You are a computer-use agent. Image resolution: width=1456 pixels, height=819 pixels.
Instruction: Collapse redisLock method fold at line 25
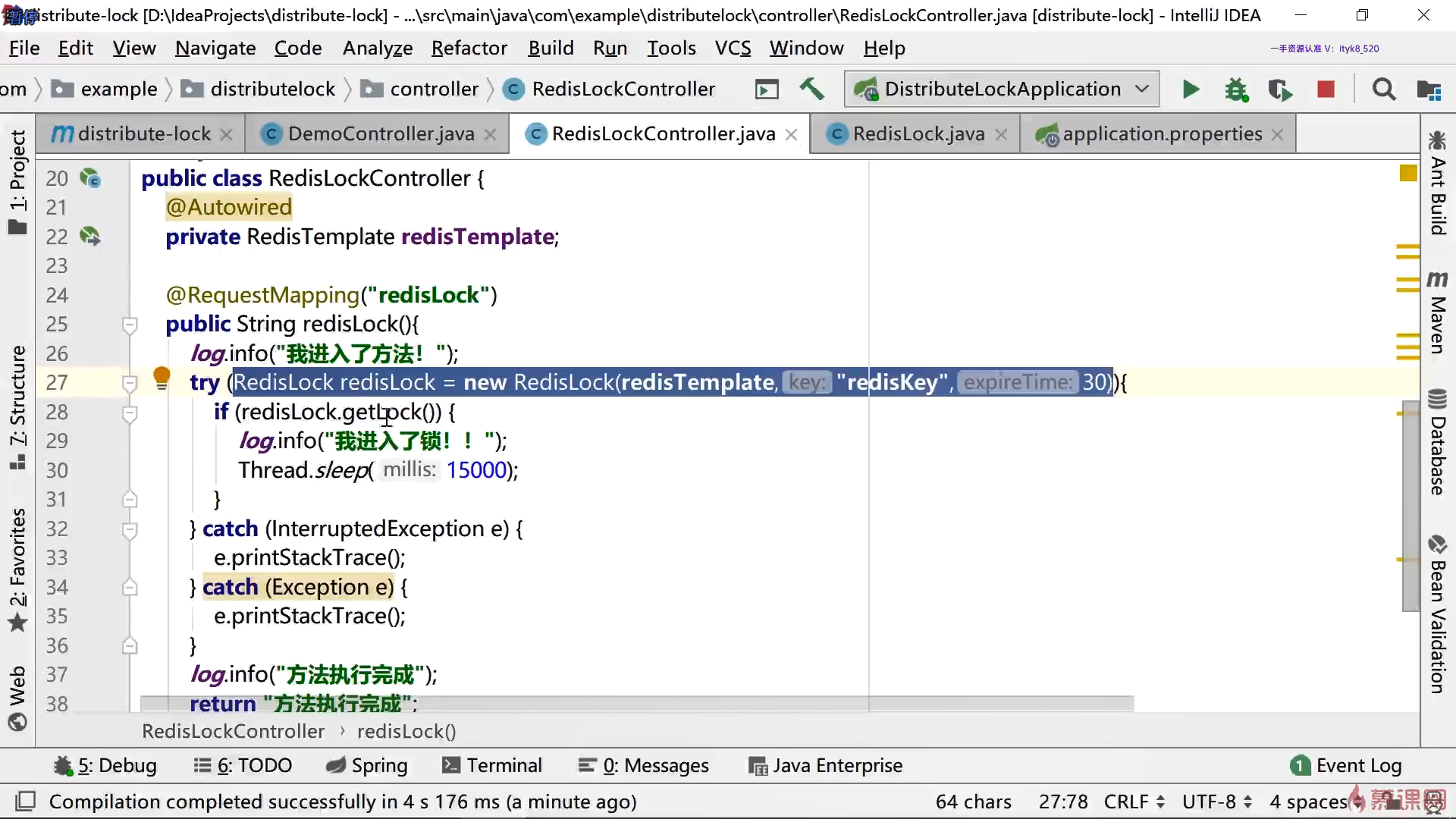(x=130, y=325)
